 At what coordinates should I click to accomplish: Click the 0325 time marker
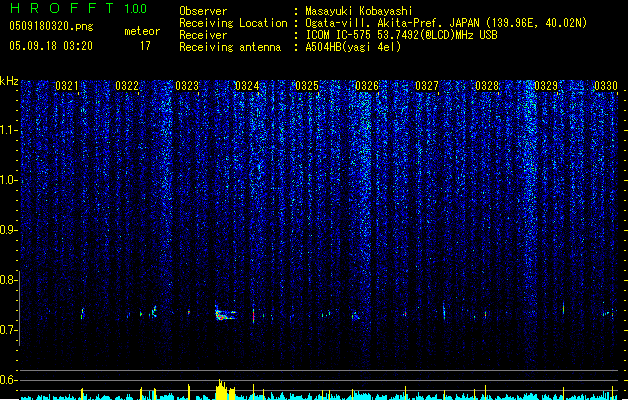coord(307,86)
